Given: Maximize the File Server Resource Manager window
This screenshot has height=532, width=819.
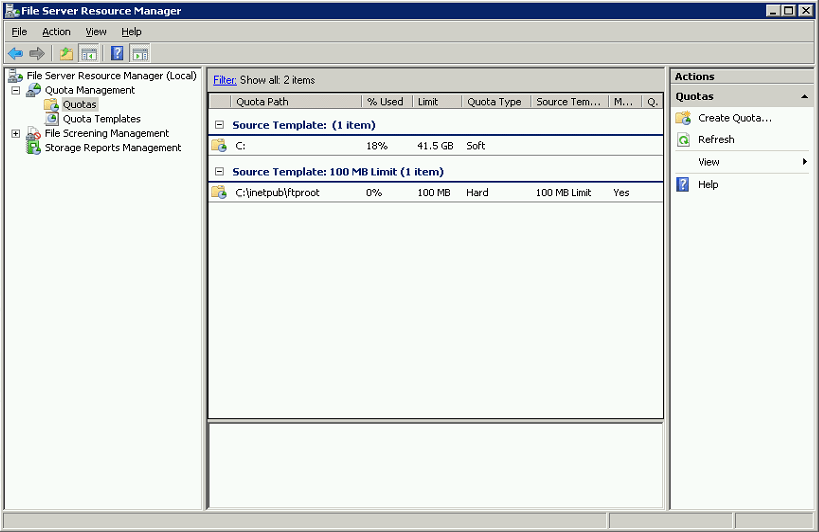Looking at the screenshot, I should [x=789, y=10].
